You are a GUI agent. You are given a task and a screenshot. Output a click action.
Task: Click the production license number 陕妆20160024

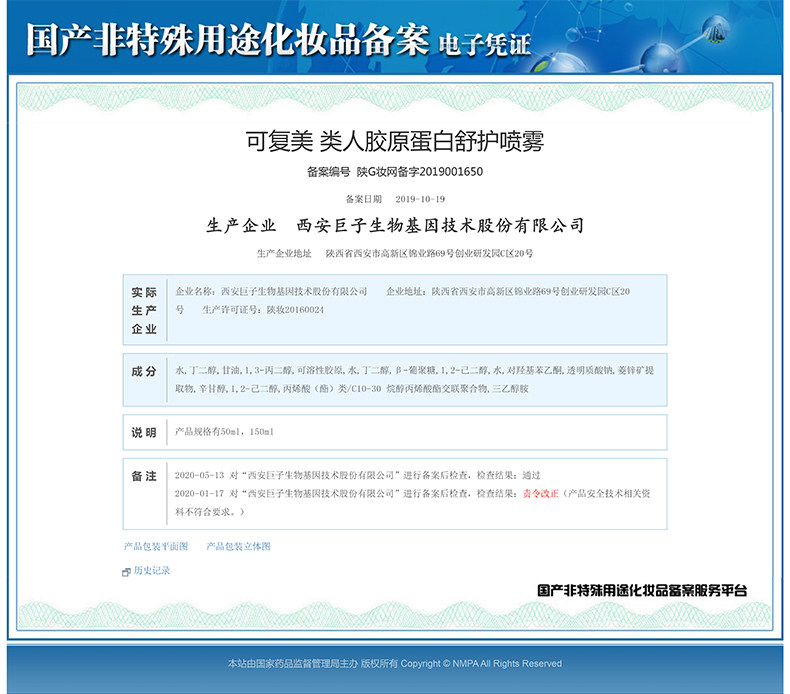pyautogui.click(x=295, y=310)
